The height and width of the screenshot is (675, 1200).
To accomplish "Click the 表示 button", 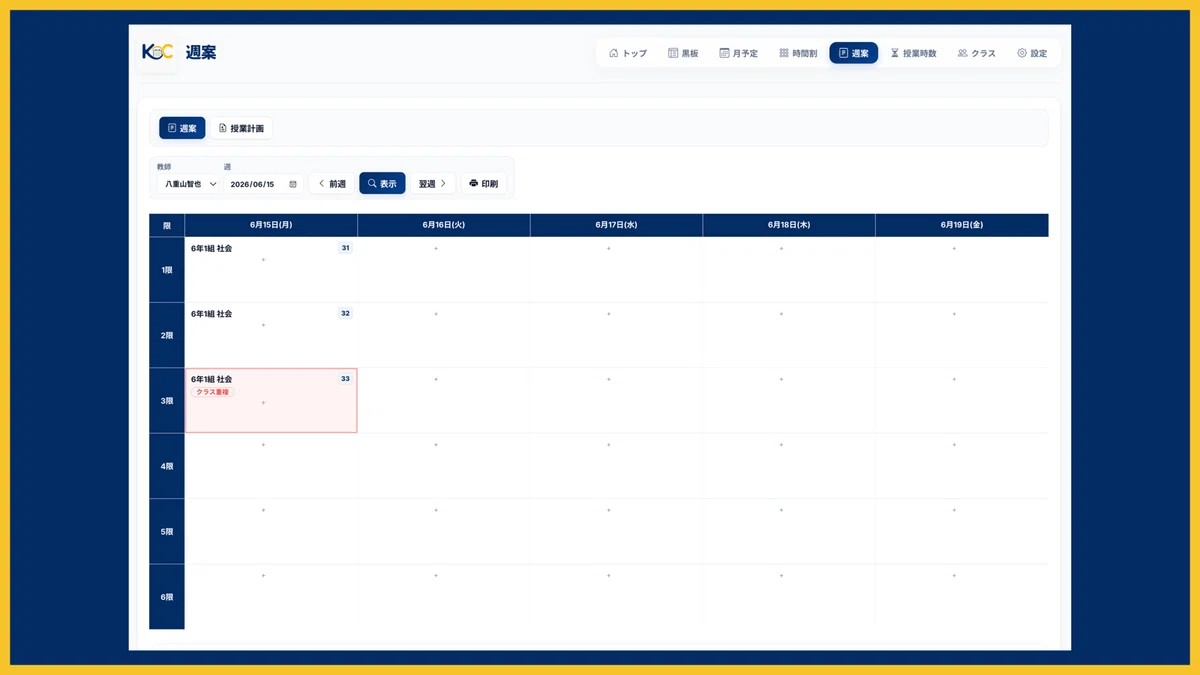I will tap(382, 184).
